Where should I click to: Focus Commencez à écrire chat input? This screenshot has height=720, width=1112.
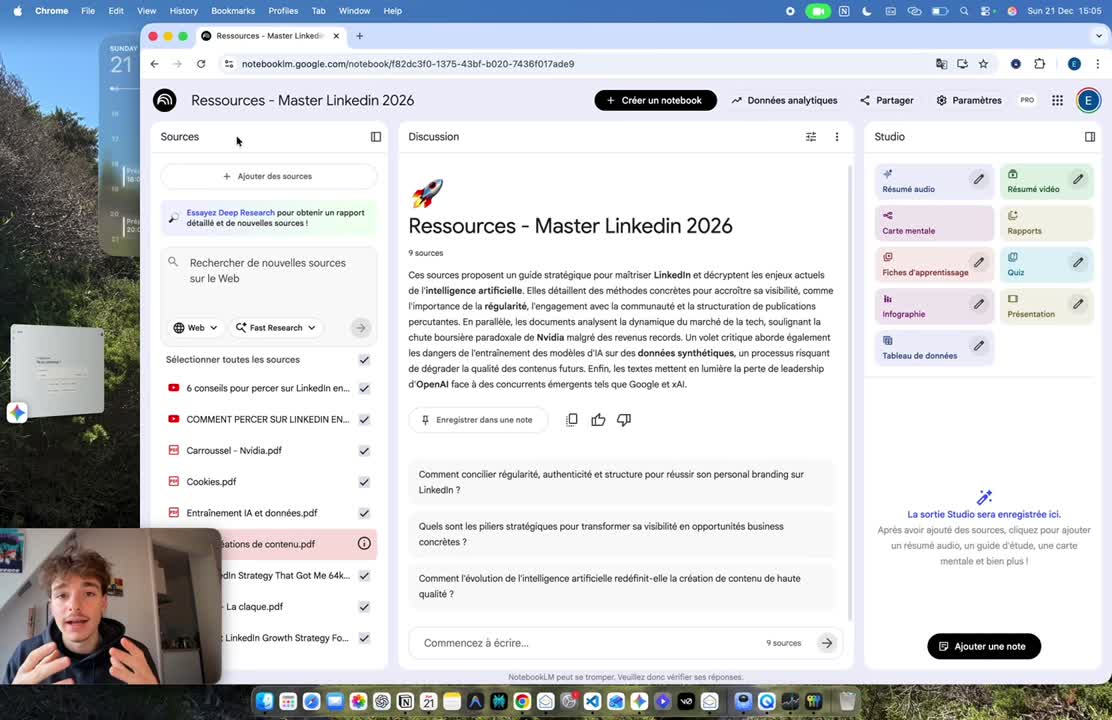coord(592,643)
